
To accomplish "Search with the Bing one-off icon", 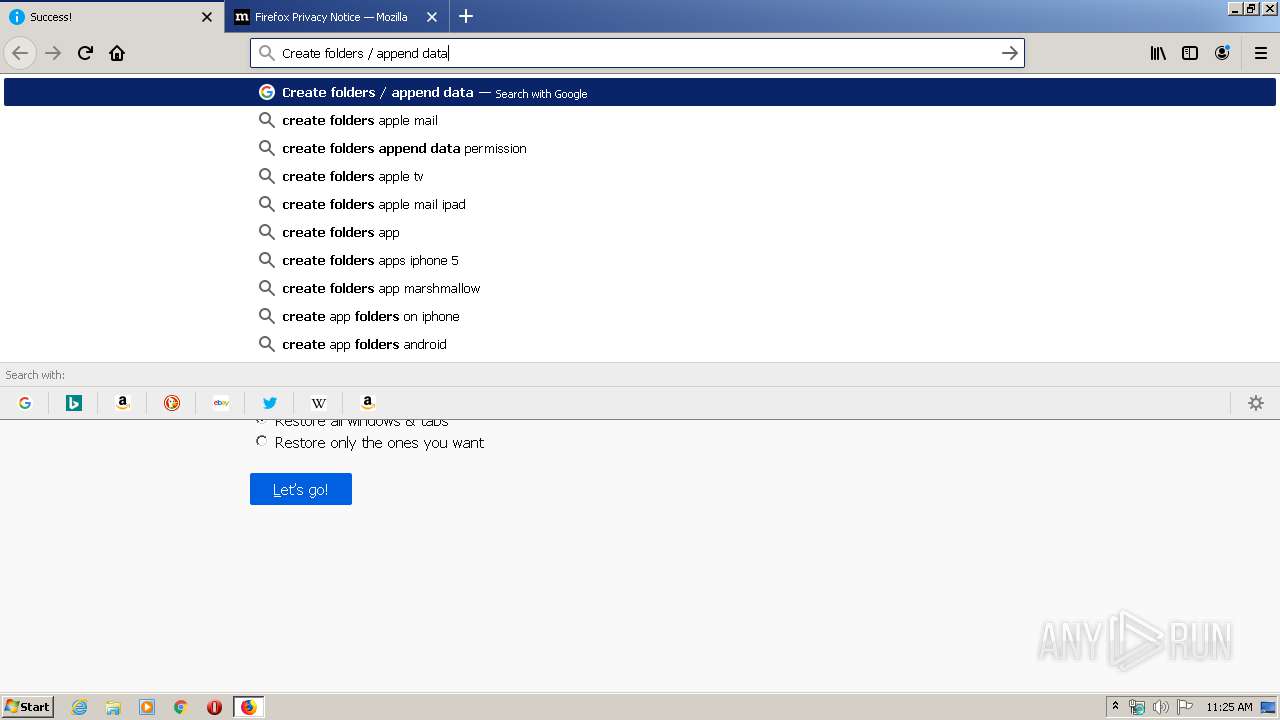I will (x=74, y=403).
